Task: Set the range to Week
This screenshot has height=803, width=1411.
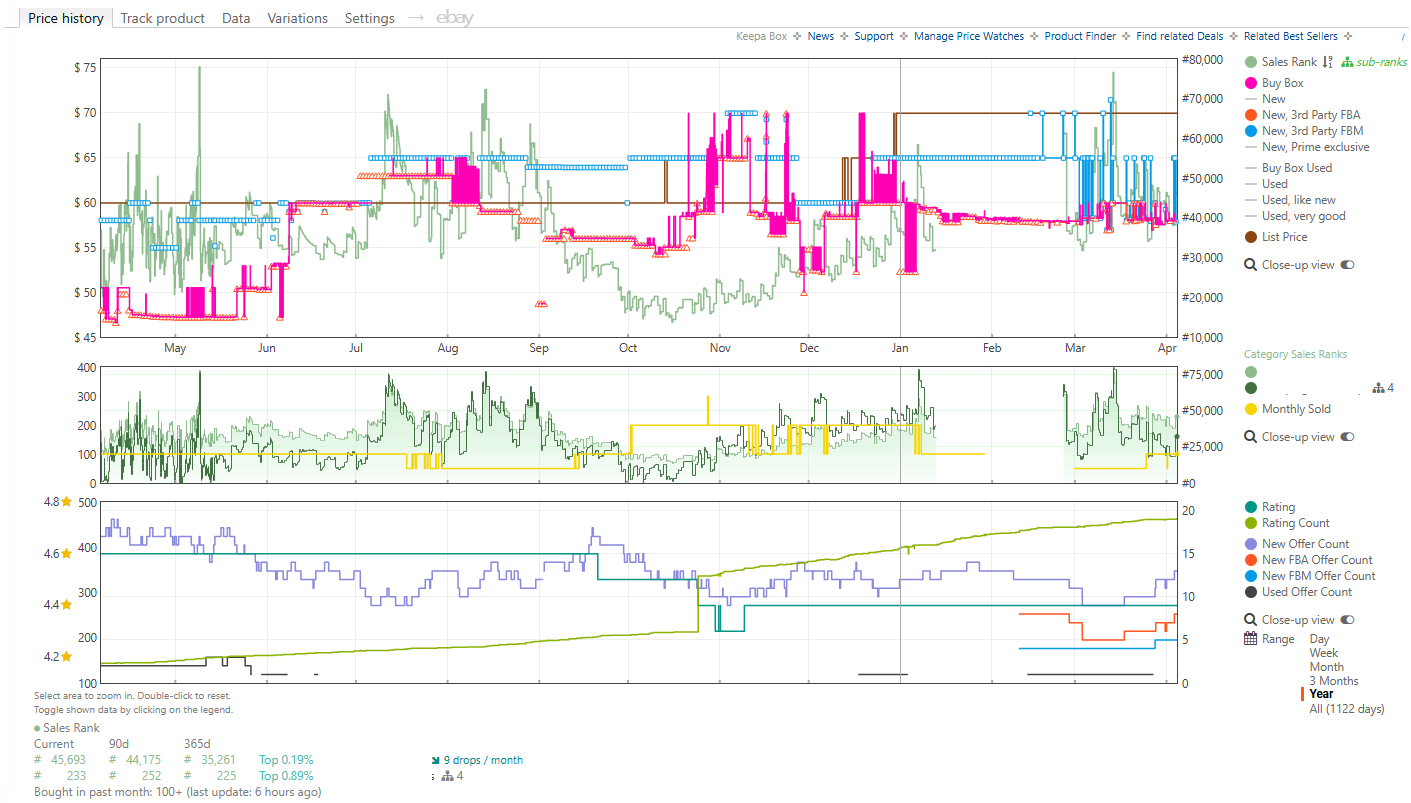Action: tap(1324, 653)
